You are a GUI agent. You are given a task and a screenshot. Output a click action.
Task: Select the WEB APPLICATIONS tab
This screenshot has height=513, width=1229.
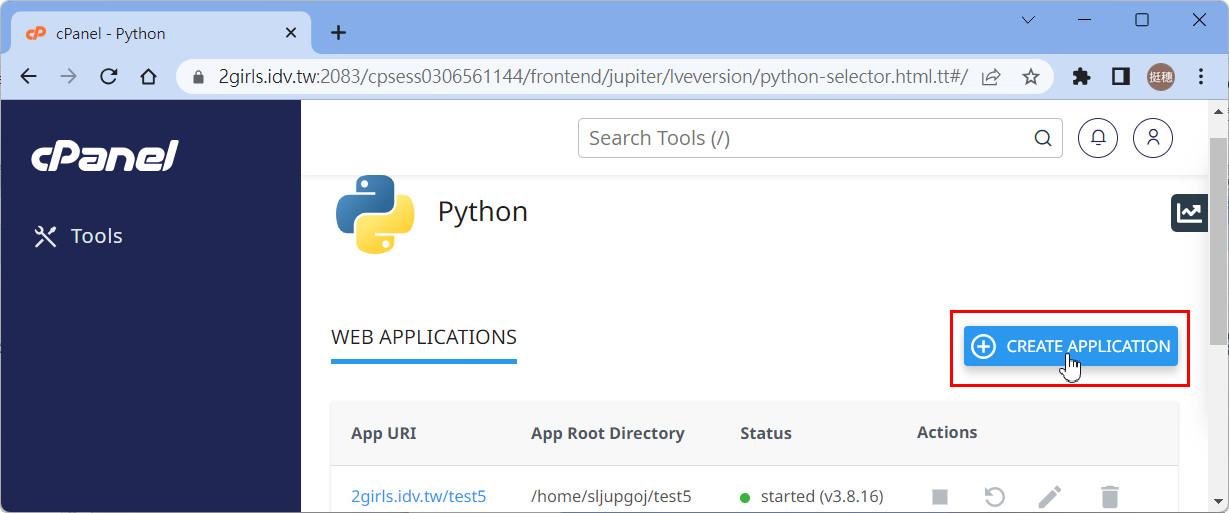point(424,338)
